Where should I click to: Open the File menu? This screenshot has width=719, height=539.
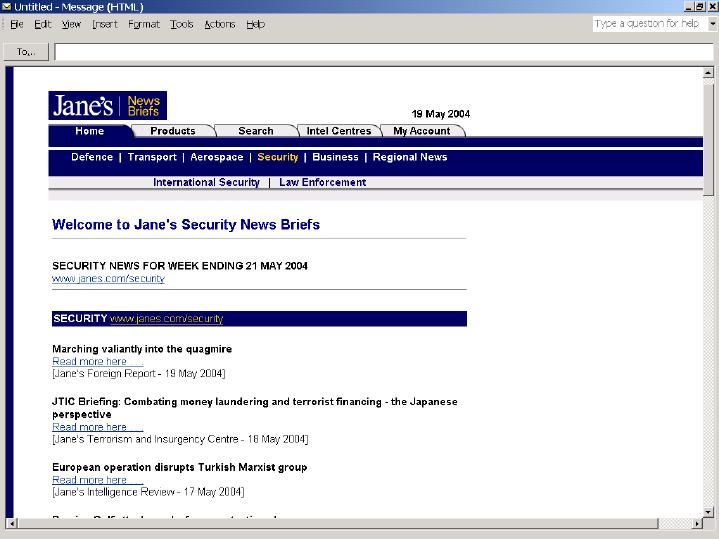(17, 24)
